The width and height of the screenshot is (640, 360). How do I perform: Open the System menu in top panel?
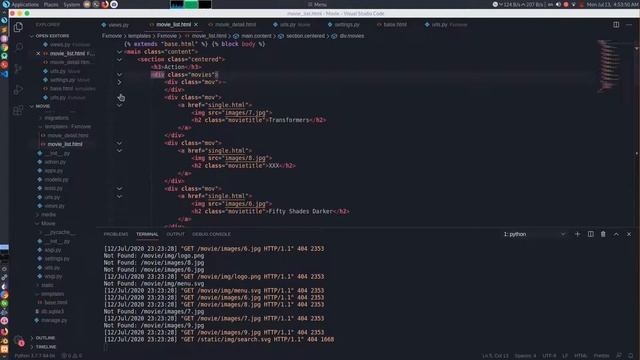tap(72, 4)
